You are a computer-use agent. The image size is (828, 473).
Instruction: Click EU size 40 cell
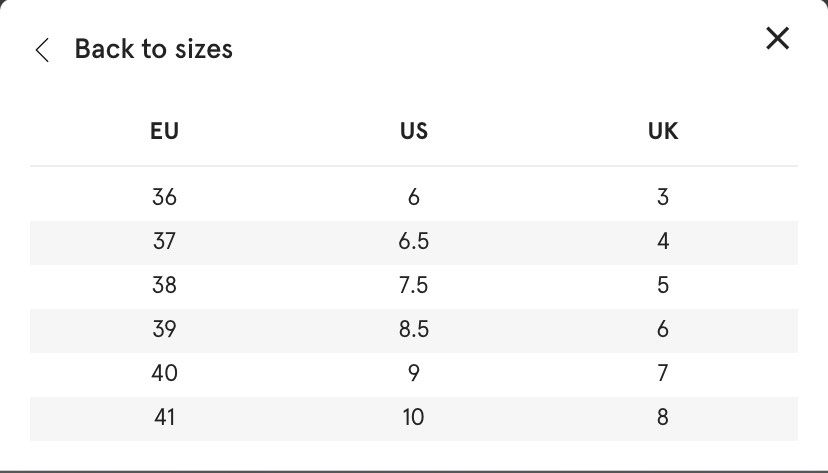click(164, 373)
